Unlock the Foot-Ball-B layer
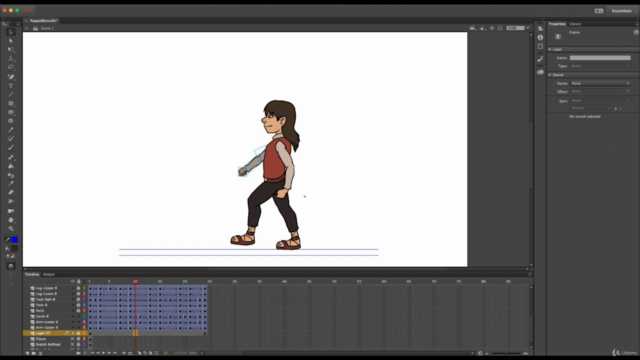640x360 pixels. tap(78, 299)
